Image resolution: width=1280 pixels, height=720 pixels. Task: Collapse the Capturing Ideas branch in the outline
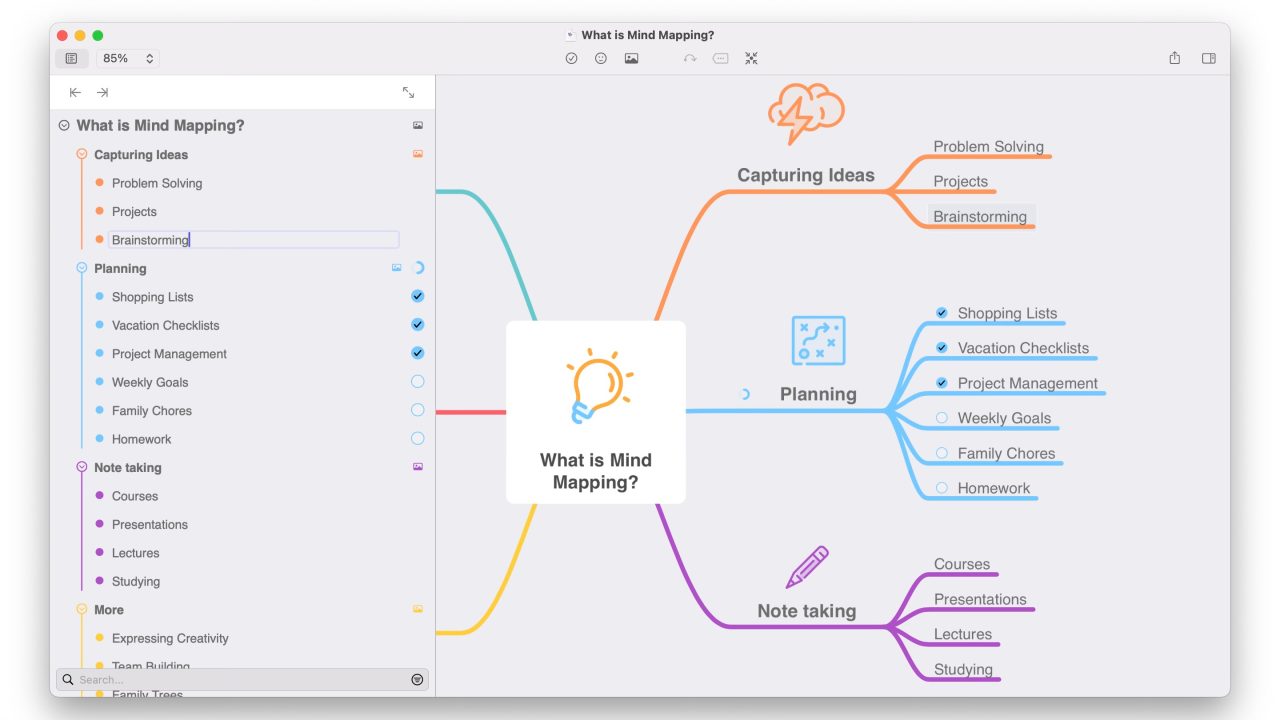(x=81, y=154)
